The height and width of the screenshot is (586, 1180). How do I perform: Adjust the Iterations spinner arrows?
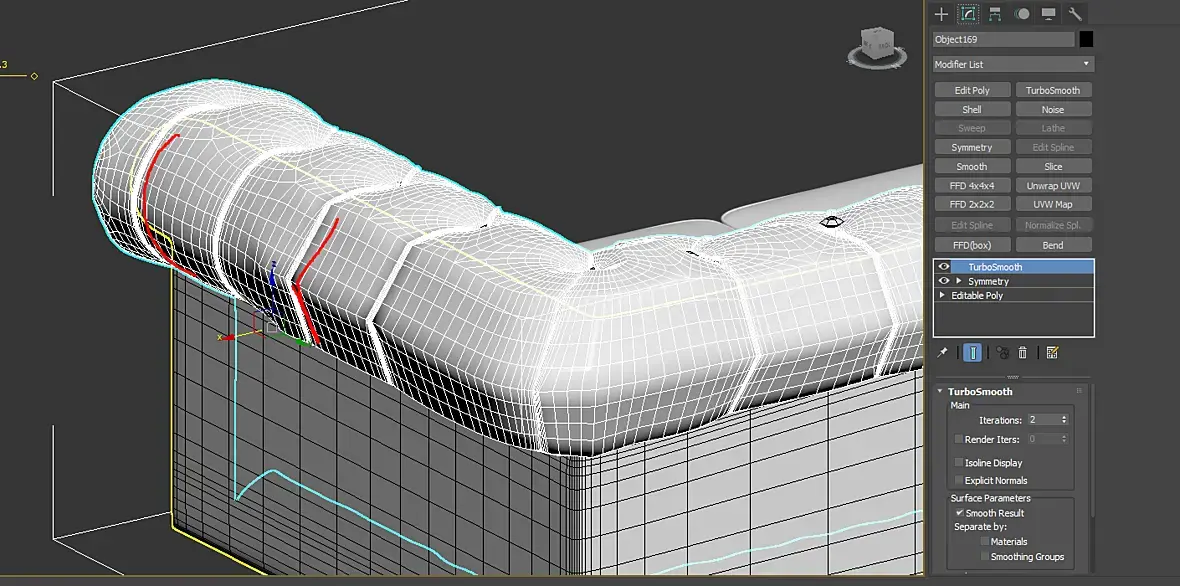click(x=1064, y=420)
